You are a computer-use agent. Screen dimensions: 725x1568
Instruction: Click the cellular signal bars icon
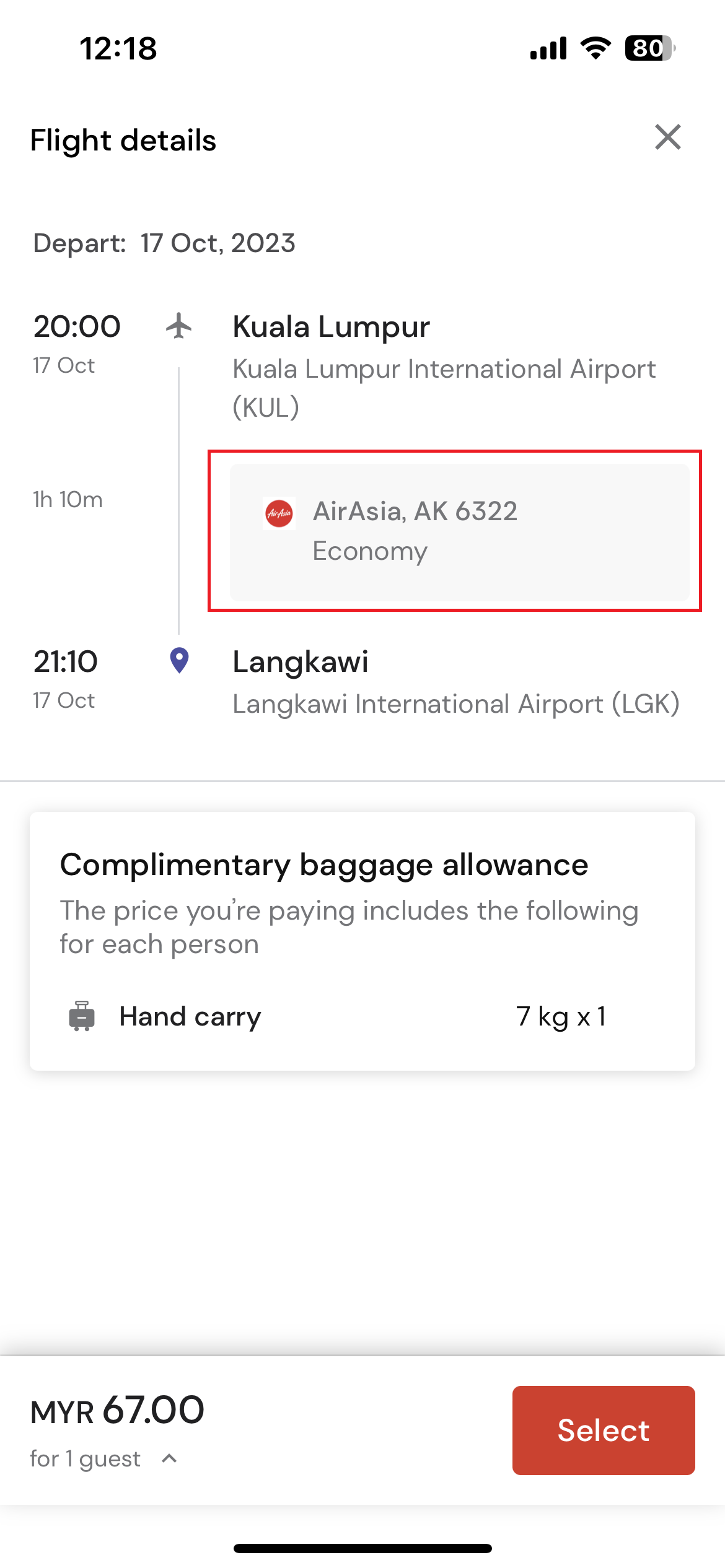tap(548, 48)
